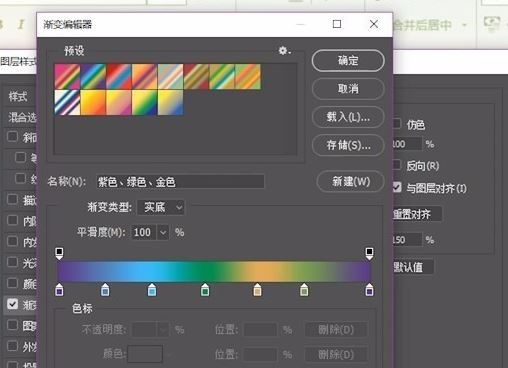Choose the red-gold striped preset
The image size is (508, 368).
(196, 77)
